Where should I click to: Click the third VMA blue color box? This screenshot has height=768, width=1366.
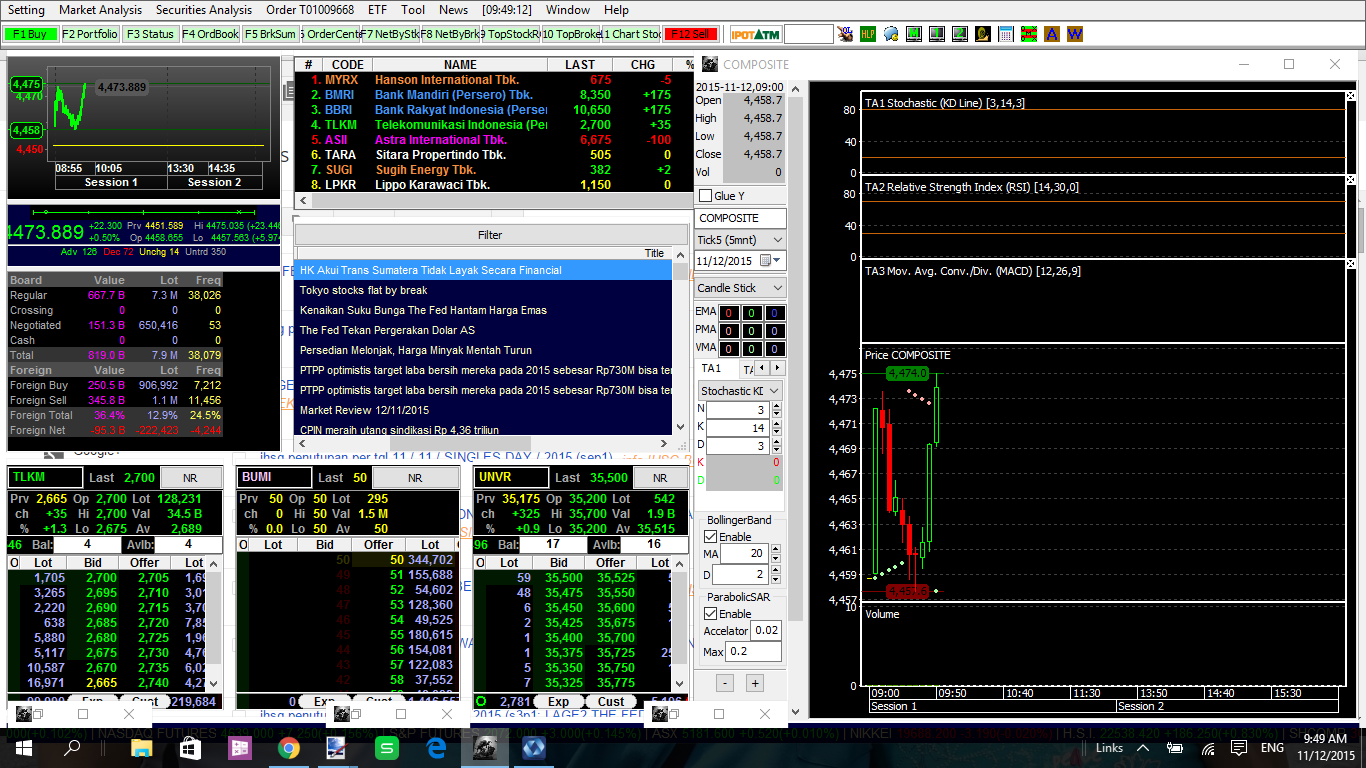click(777, 349)
